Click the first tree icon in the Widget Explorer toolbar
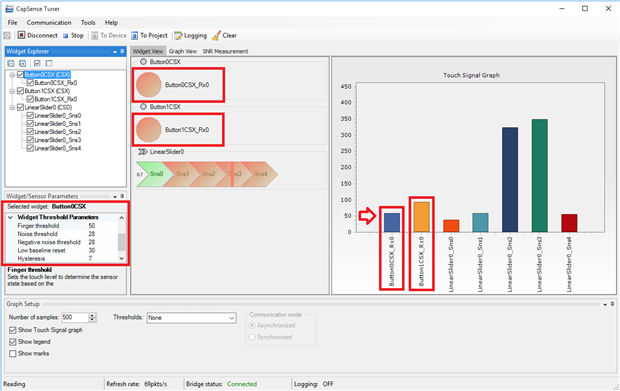The image size is (620, 391). [x=11, y=63]
